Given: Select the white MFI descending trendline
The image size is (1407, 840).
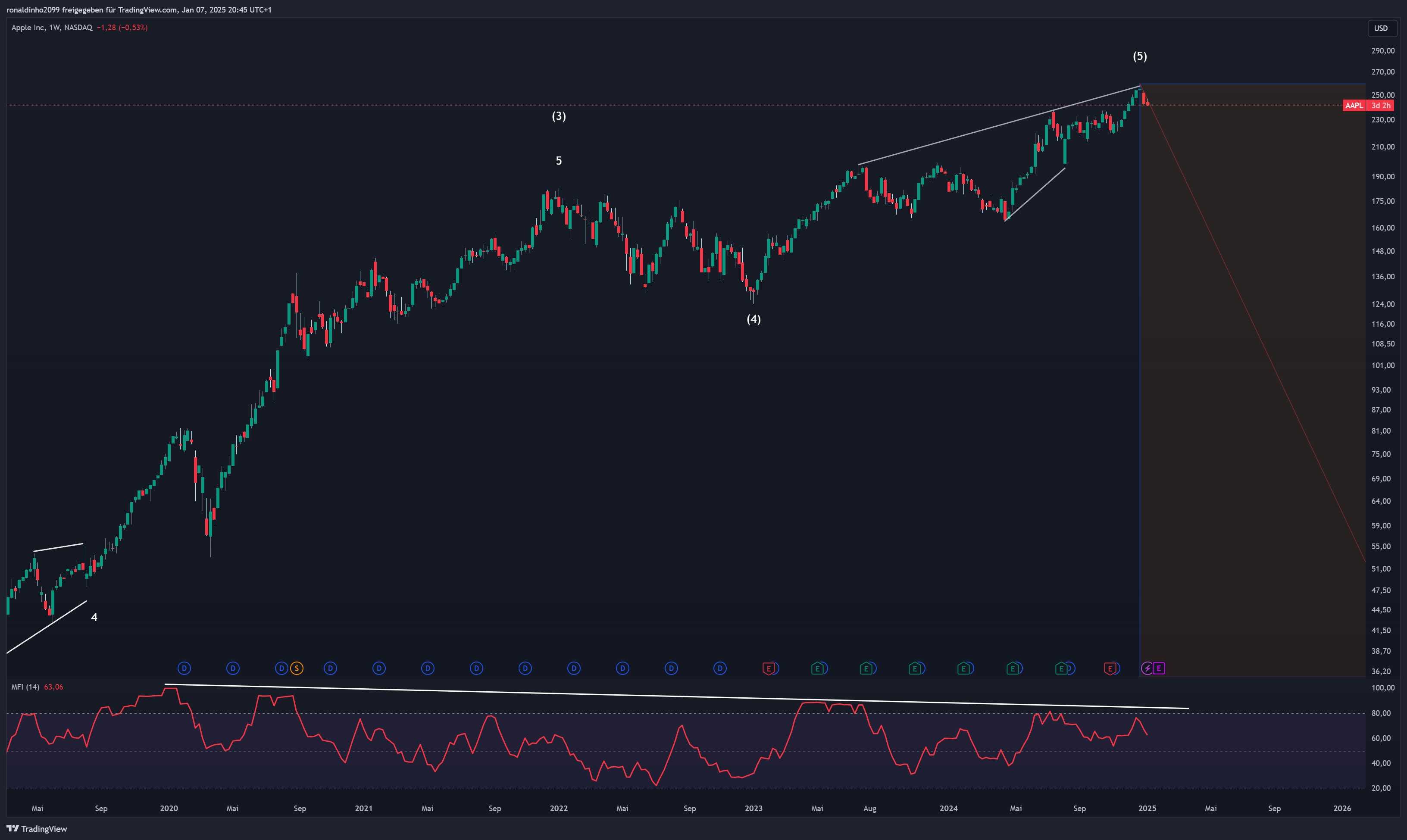Looking at the screenshot, I should 676,696.
